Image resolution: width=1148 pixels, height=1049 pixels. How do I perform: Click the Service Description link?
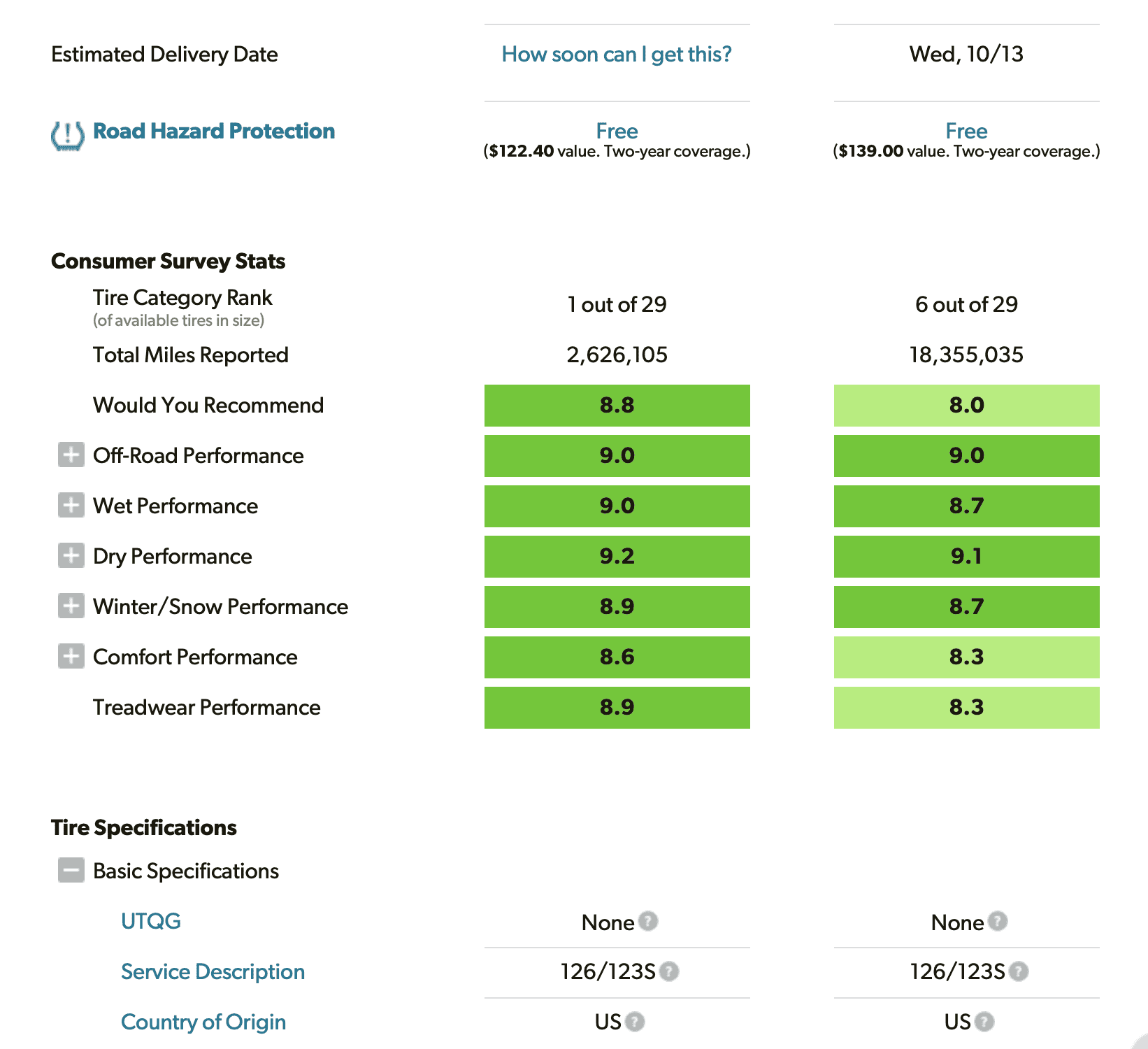(213, 971)
